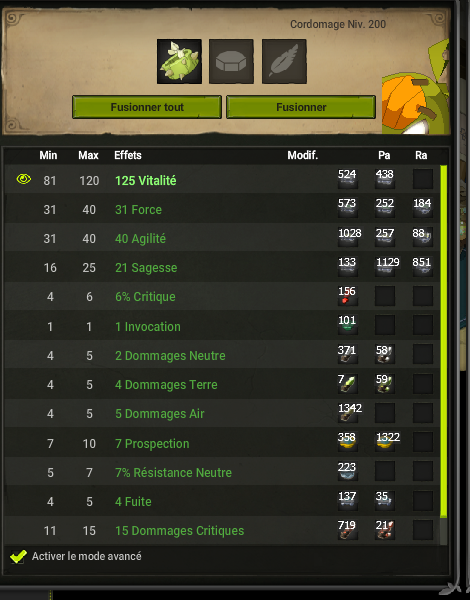Image resolution: width=470 pixels, height=600 pixels.
Task: Select the green spiked item slot
Action: pyautogui.click(x=179, y=61)
